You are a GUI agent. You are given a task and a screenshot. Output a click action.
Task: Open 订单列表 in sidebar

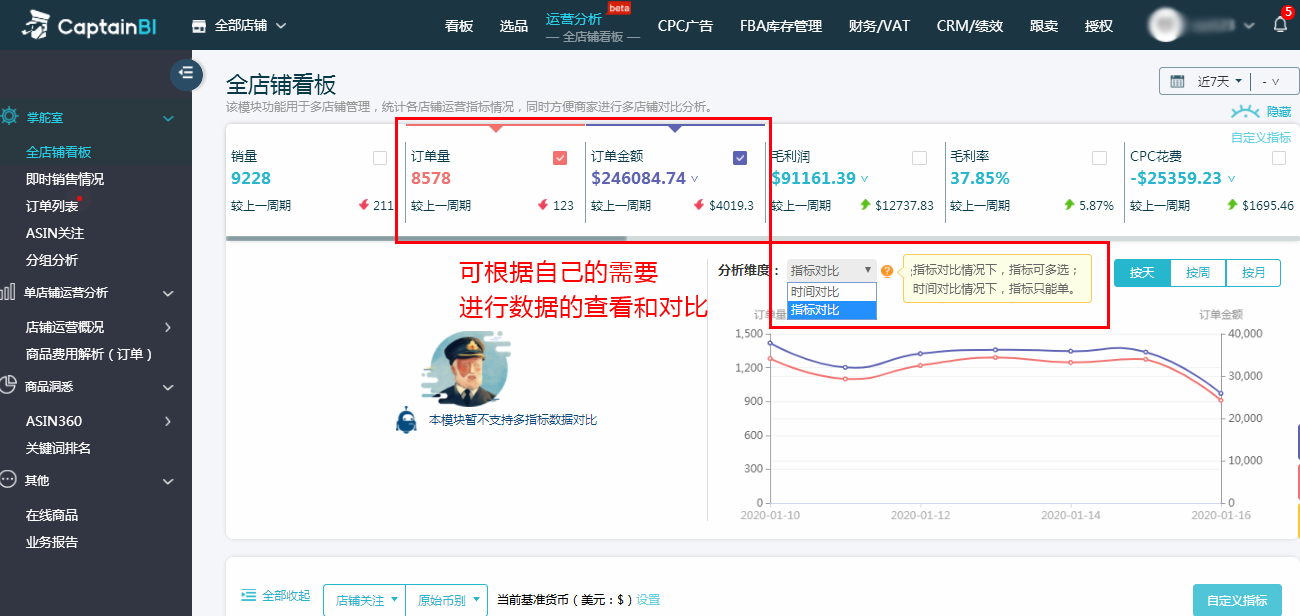(x=52, y=206)
